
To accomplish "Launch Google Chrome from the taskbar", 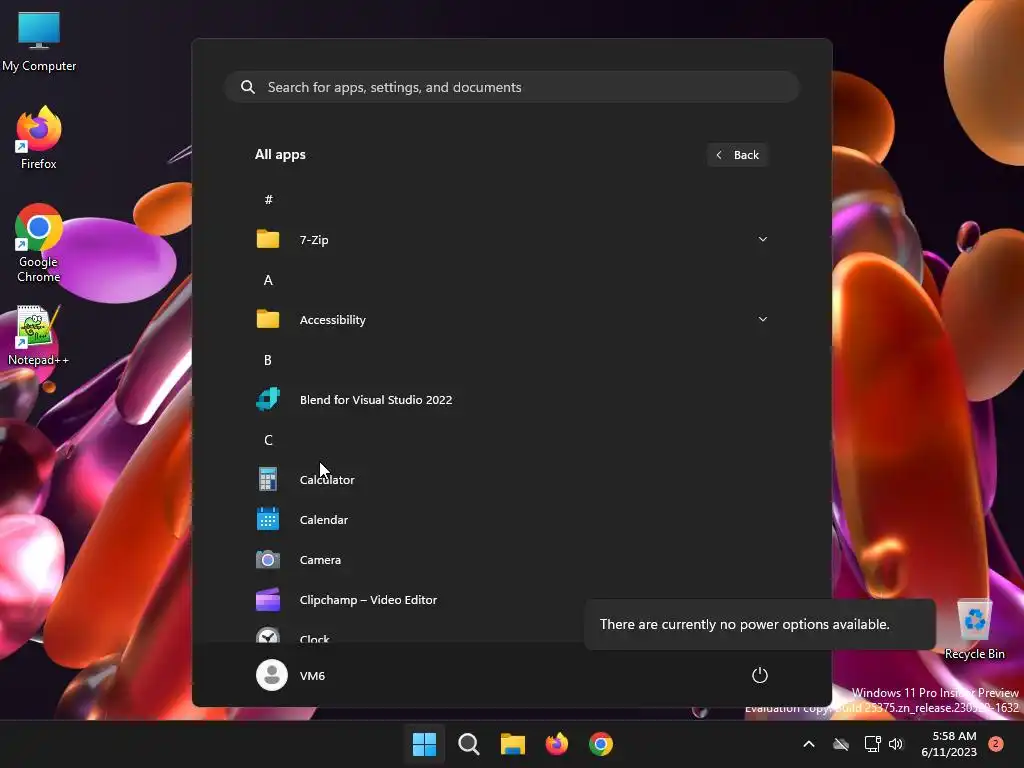I will pyautogui.click(x=601, y=744).
